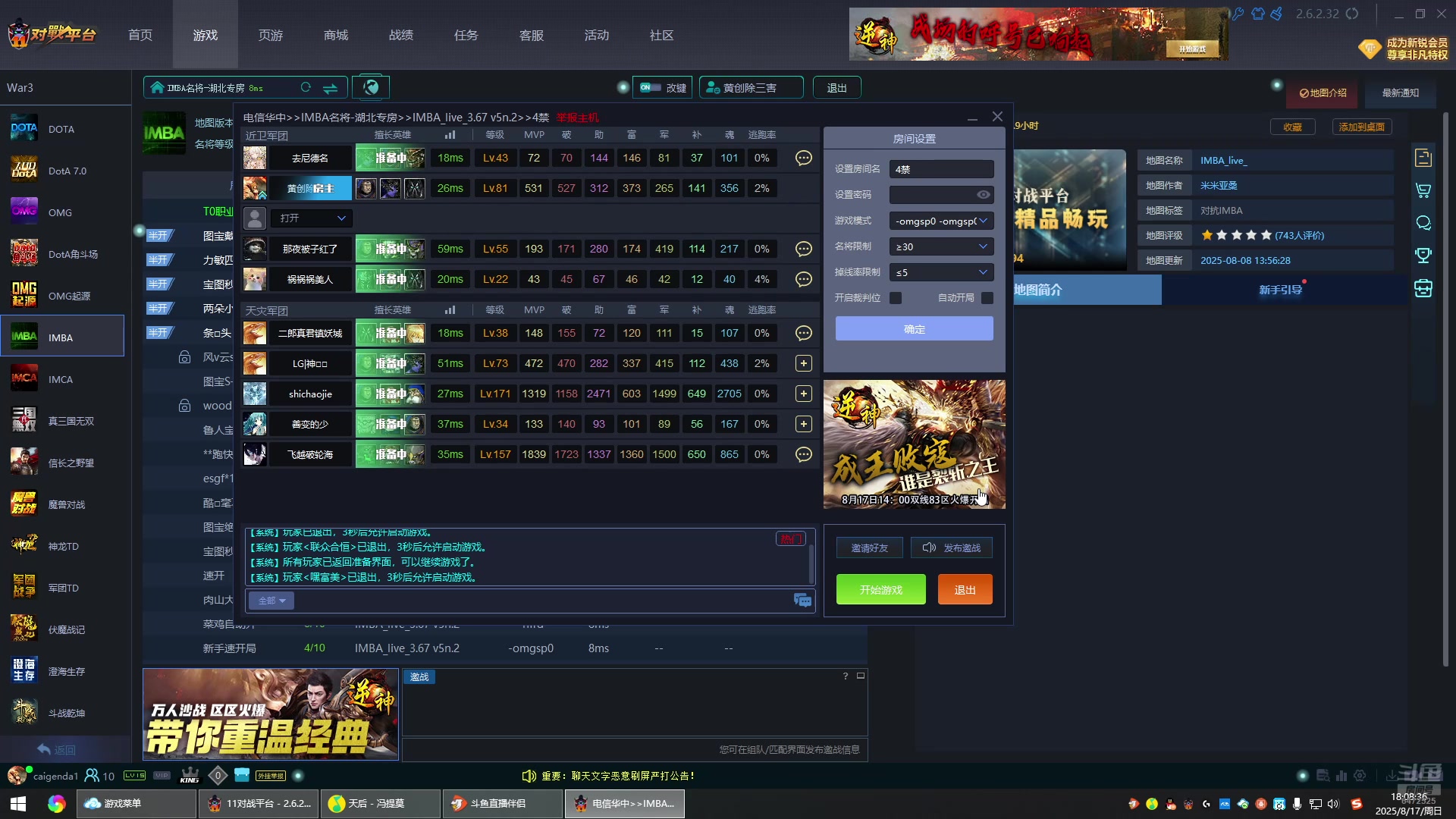The width and height of the screenshot is (1456, 819).
Task: Open the 全部 chat channel dropdown
Action: pos(271,601)
